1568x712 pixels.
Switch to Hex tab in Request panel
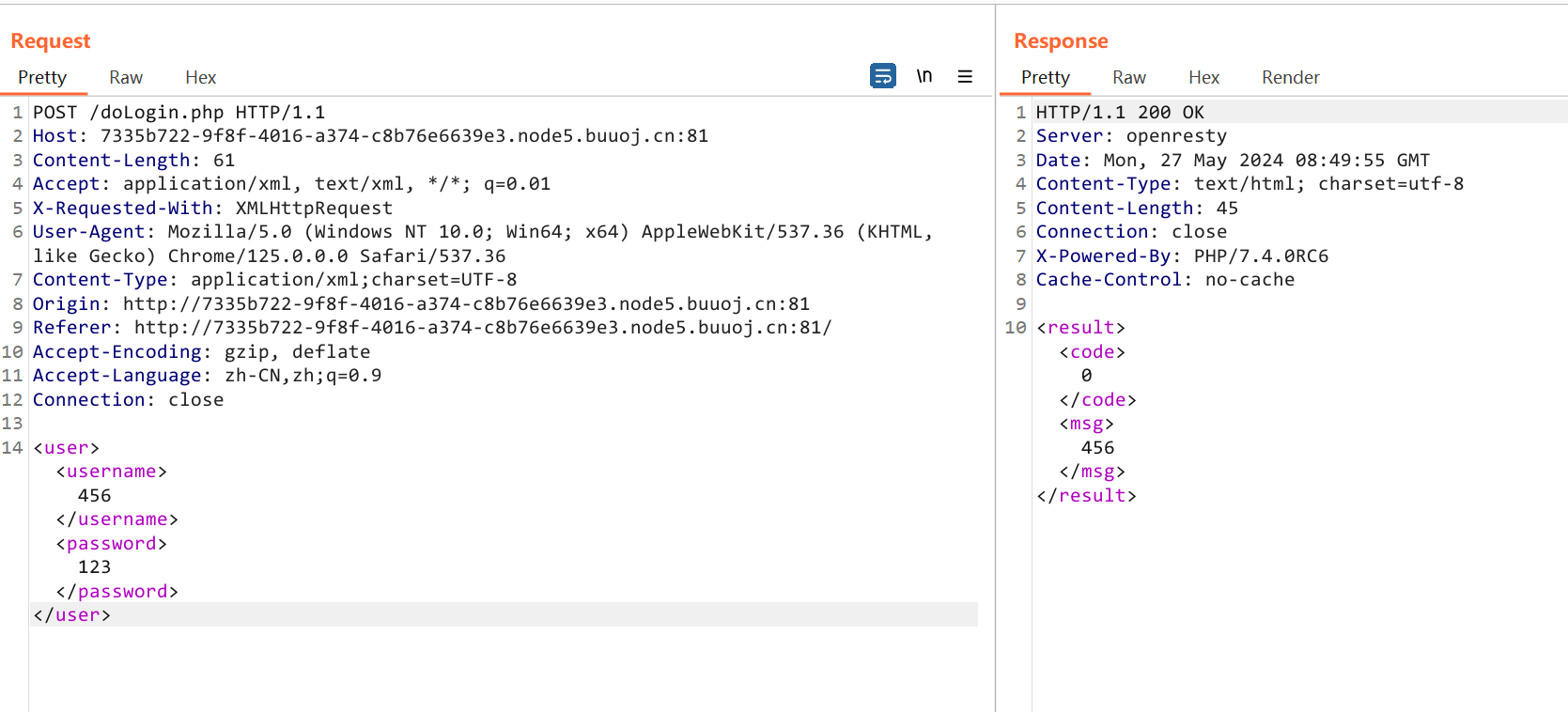[x=200, y=77]
